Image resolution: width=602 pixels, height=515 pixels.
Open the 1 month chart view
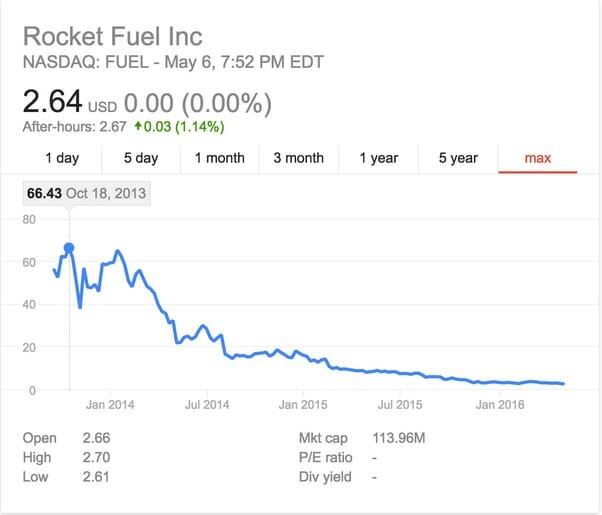click(220, 158)
